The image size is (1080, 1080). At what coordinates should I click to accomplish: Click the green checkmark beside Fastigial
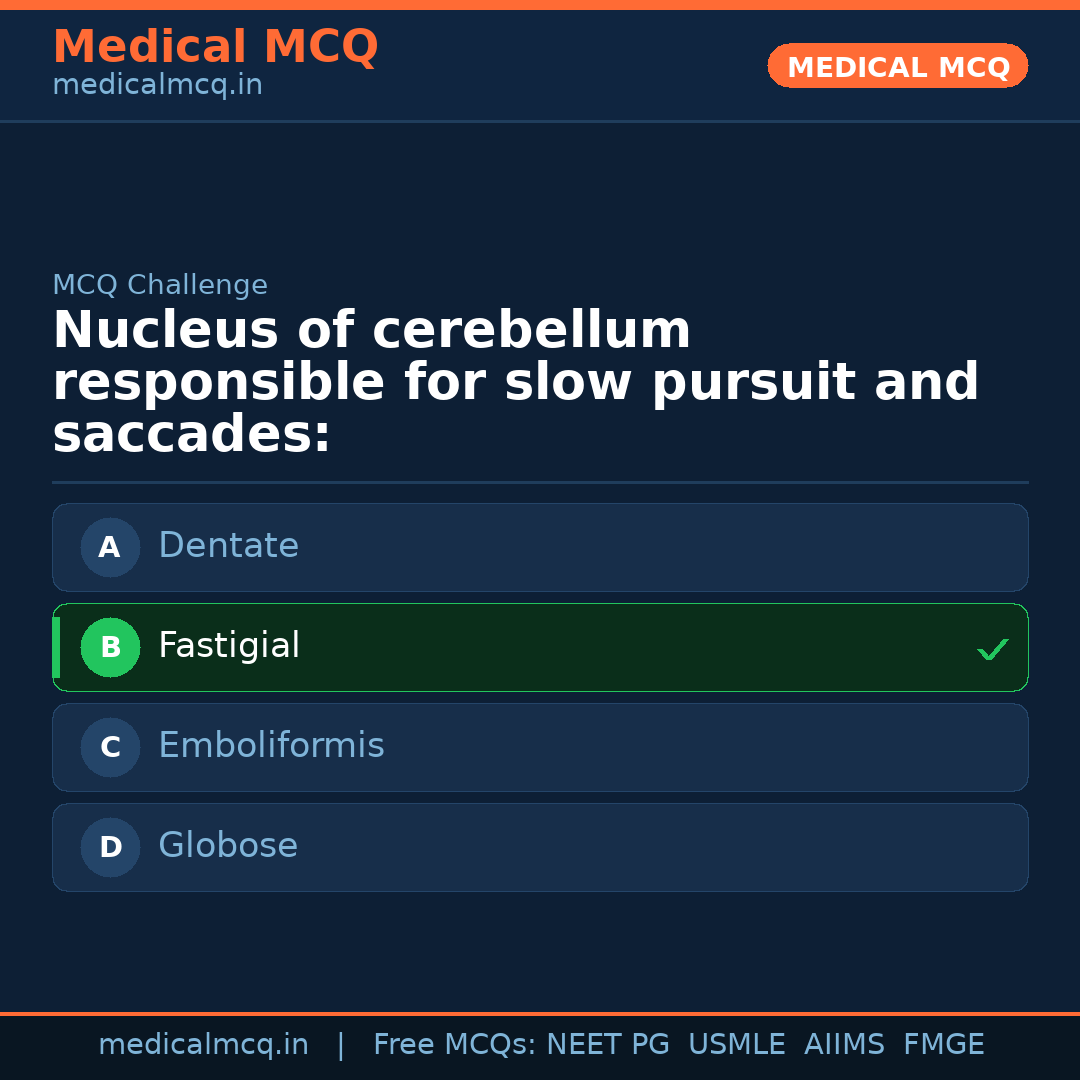tap(992, 650)
